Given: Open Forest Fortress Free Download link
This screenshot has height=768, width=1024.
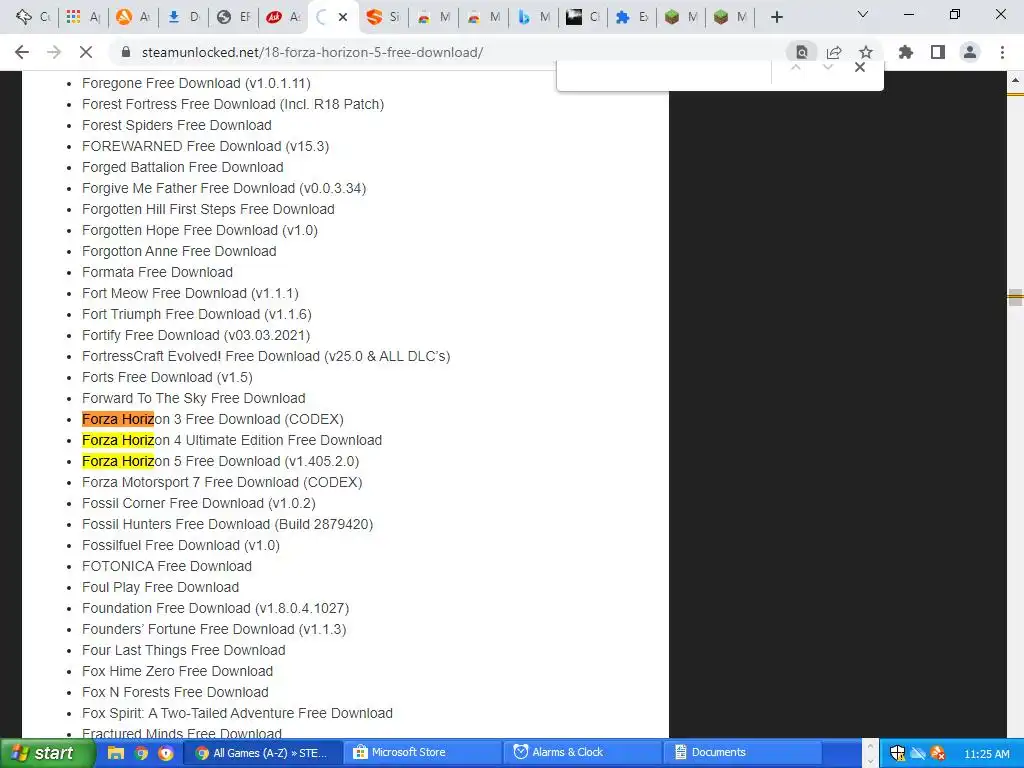Looking at the screenshot, I should [233, 104].
